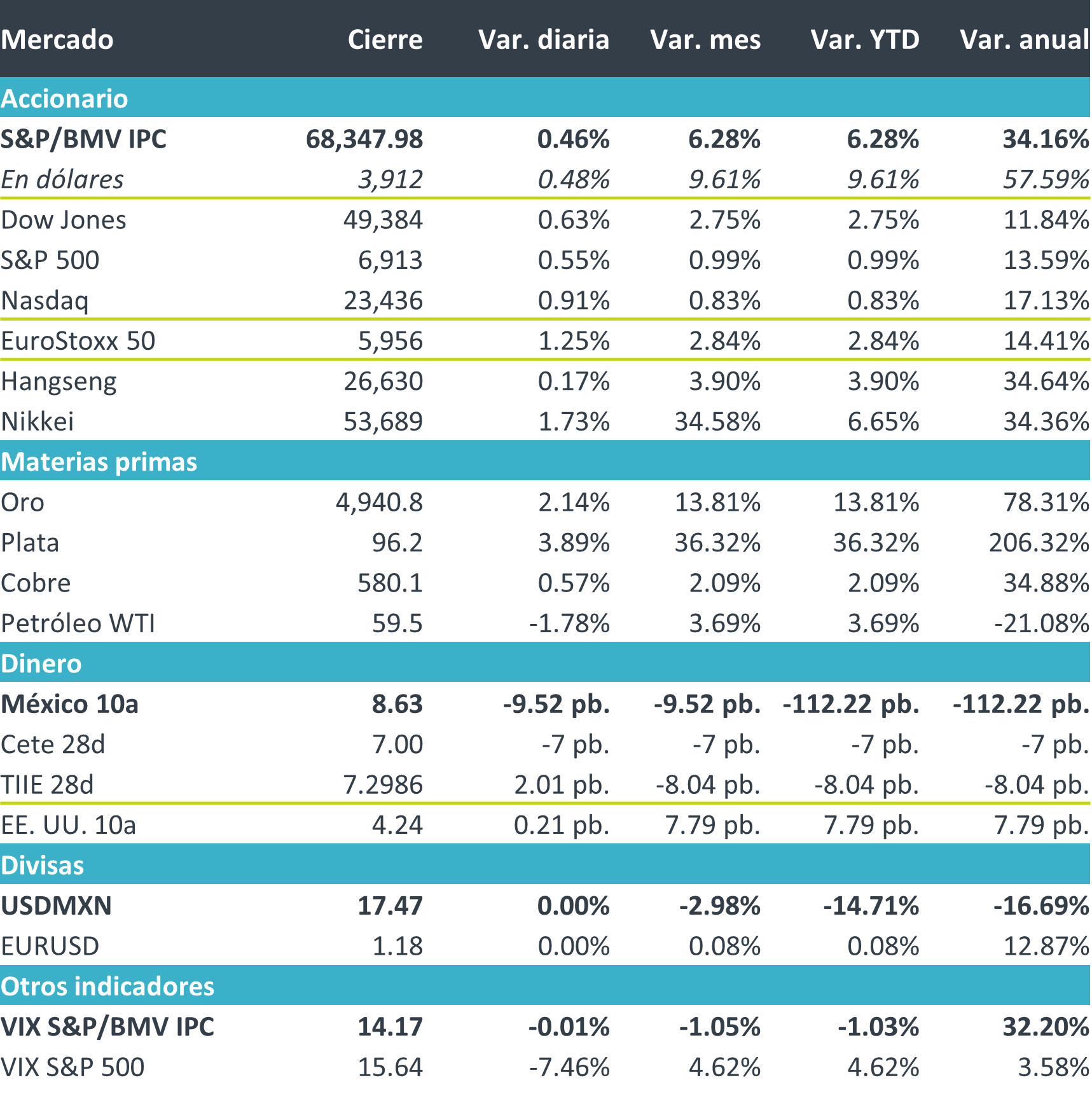Select the Materias primas section header

pos(99,462)
